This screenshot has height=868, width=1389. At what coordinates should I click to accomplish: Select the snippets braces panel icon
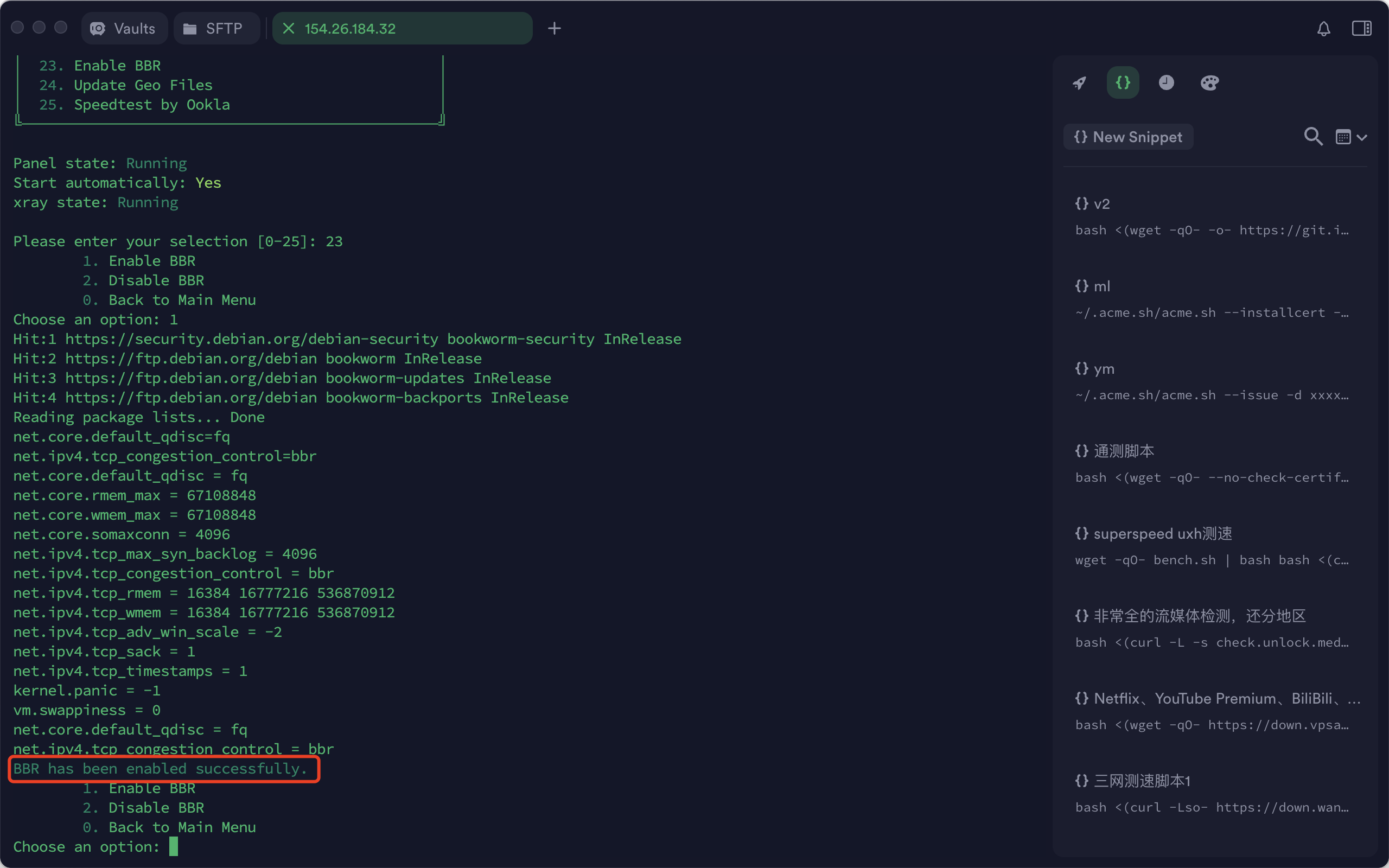click(1123, 82)
